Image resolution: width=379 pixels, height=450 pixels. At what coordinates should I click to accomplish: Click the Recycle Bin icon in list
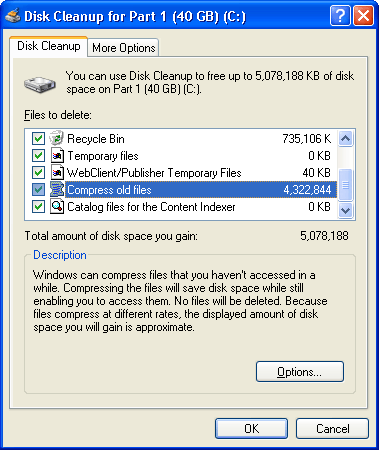click(57, 138)
